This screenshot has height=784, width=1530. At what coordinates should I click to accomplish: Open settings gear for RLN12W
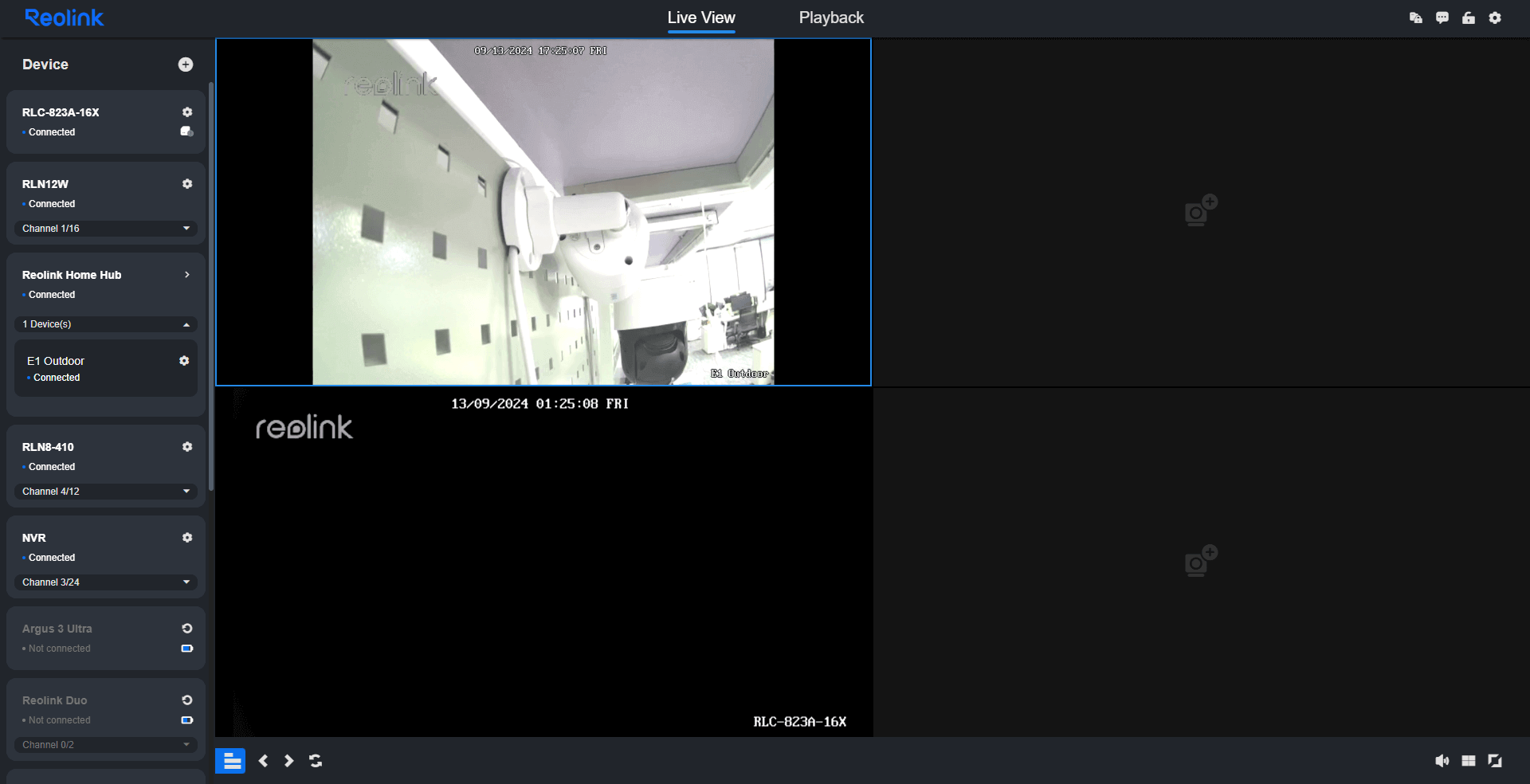[x=187, y=184]
